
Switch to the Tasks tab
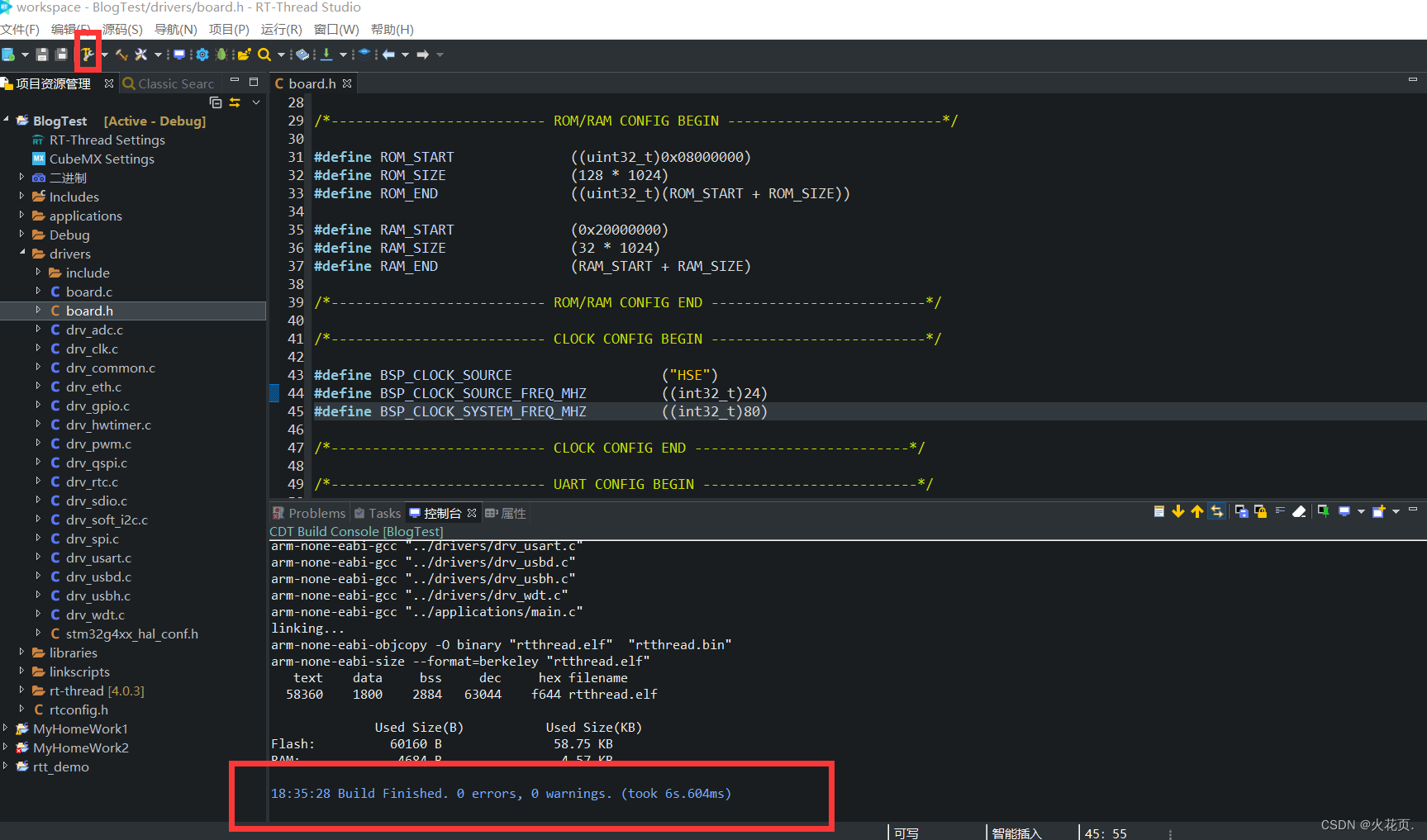378,513
